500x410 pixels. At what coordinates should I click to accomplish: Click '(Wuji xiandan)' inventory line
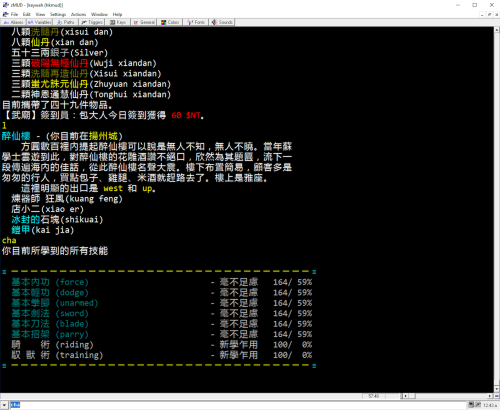coord(84,63)
